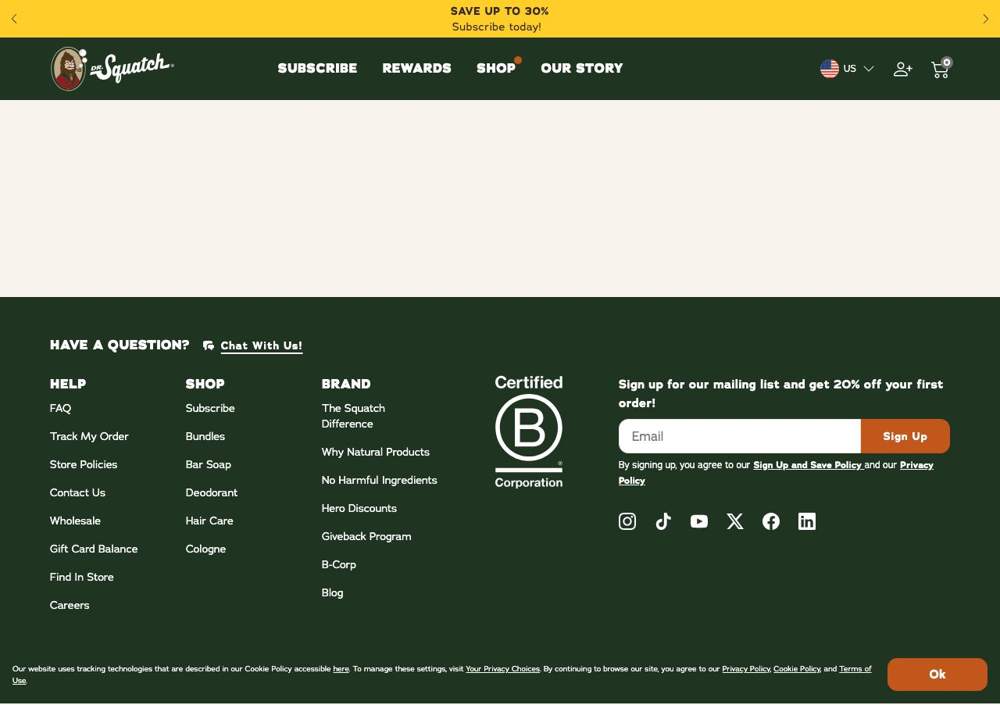
Task: Open the LinkedIn social icon
Action: (x=807, y=521)
